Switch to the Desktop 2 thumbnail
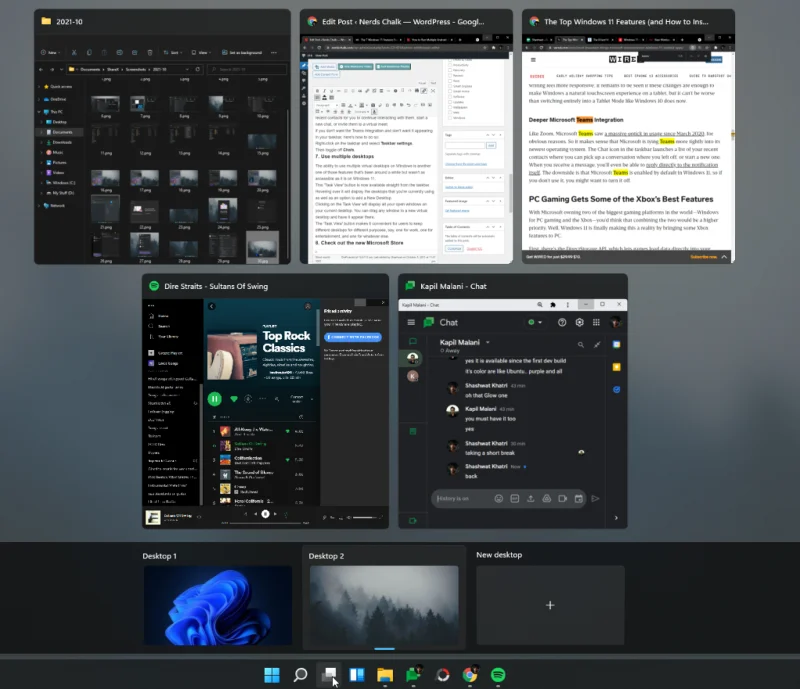Image resolution: width=800 pixels, height=689 pixels. (383, 604)
